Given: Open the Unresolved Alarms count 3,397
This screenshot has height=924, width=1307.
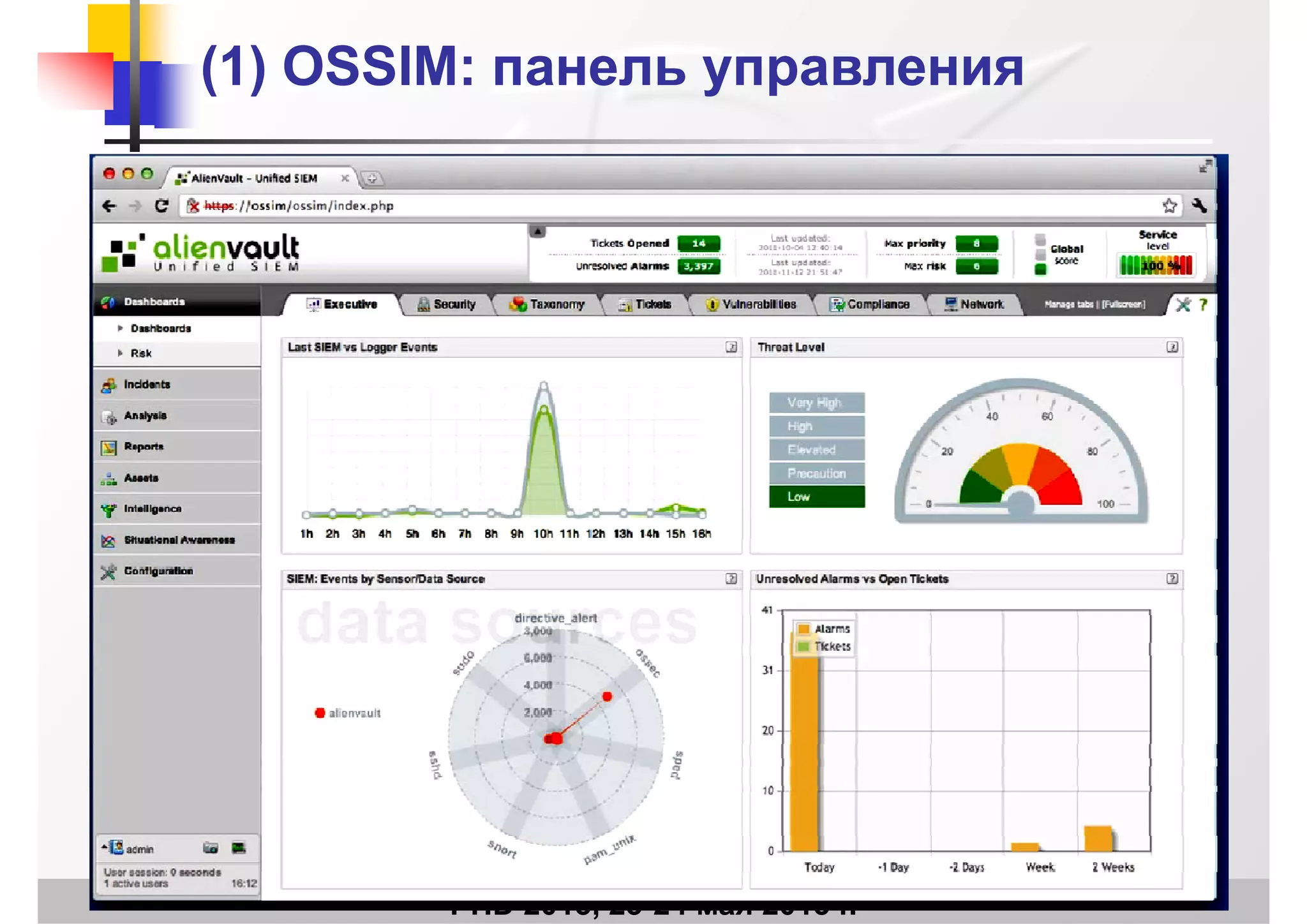Looking at the screenshot, I should click(x=698, y=266).
